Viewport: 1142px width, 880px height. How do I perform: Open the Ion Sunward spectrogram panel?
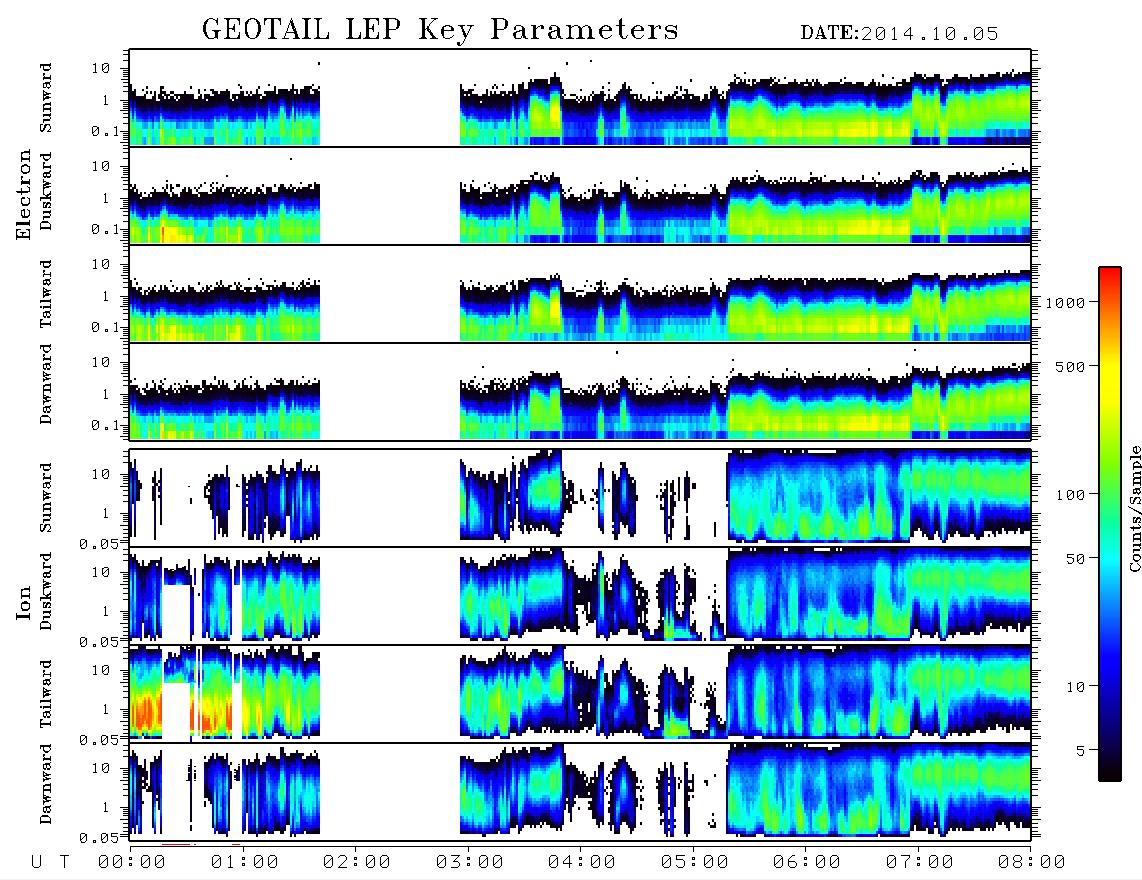coord(580,498)
